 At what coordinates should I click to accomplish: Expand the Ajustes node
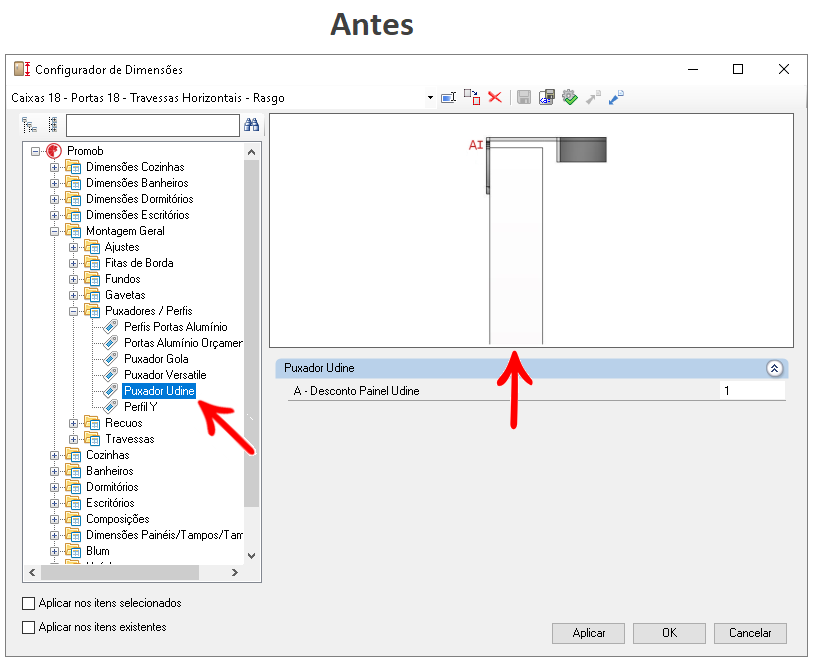click(x=73, y=248)
